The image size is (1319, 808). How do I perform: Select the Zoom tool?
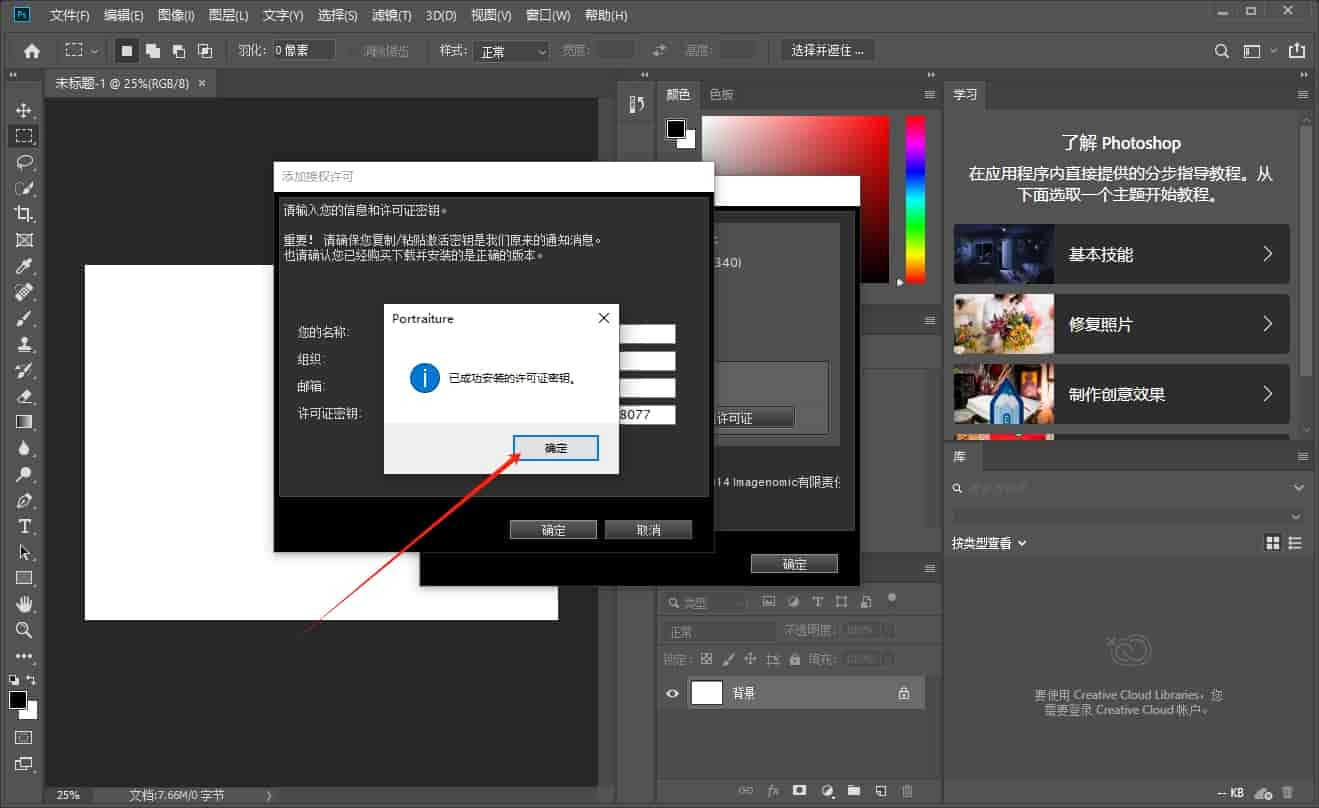[24, 630]
